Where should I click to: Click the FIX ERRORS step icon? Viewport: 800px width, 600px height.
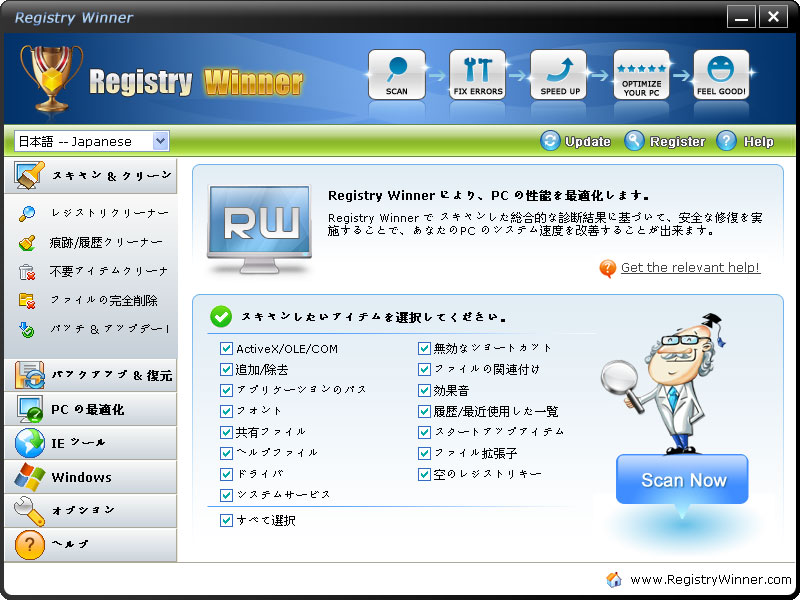pos(478,74)
